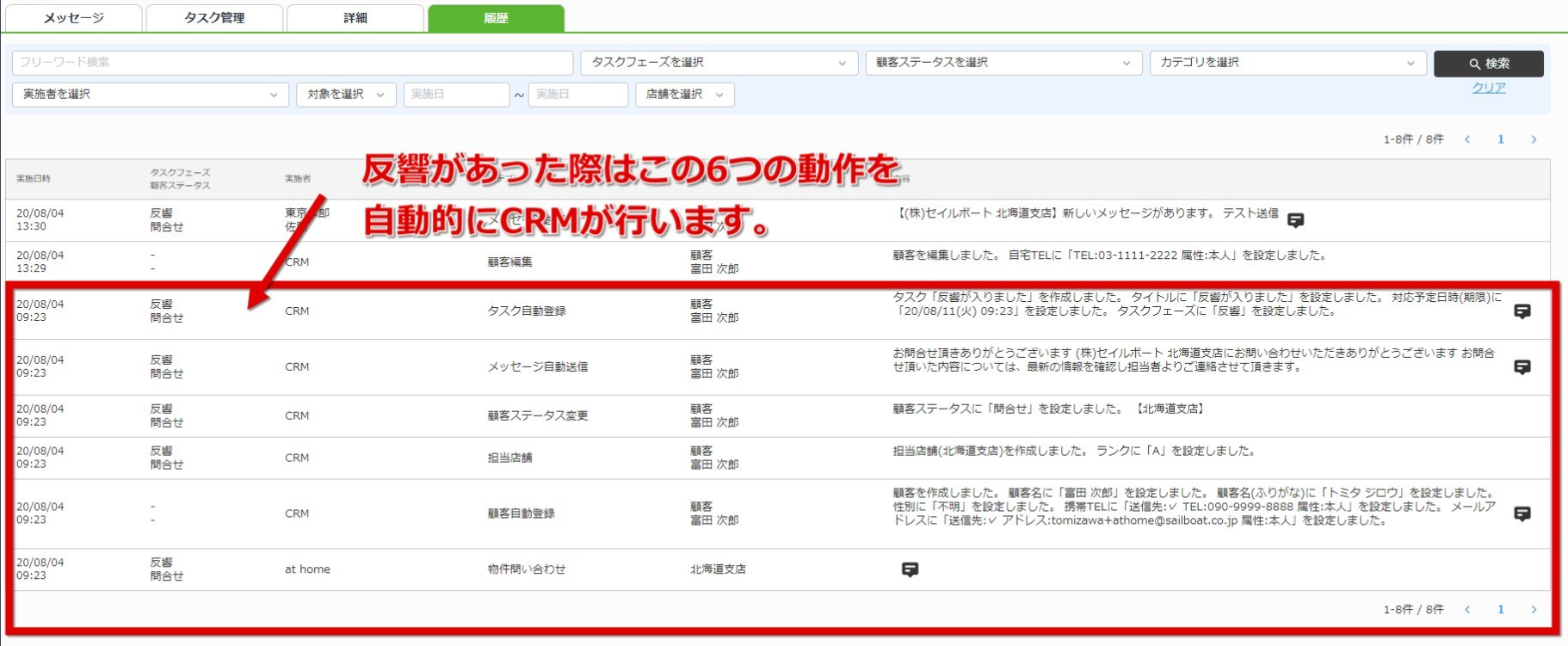Open comment icon in 顧客自動登録 row
Screen dimensions: 1568x646
[x=1522, y=514]
